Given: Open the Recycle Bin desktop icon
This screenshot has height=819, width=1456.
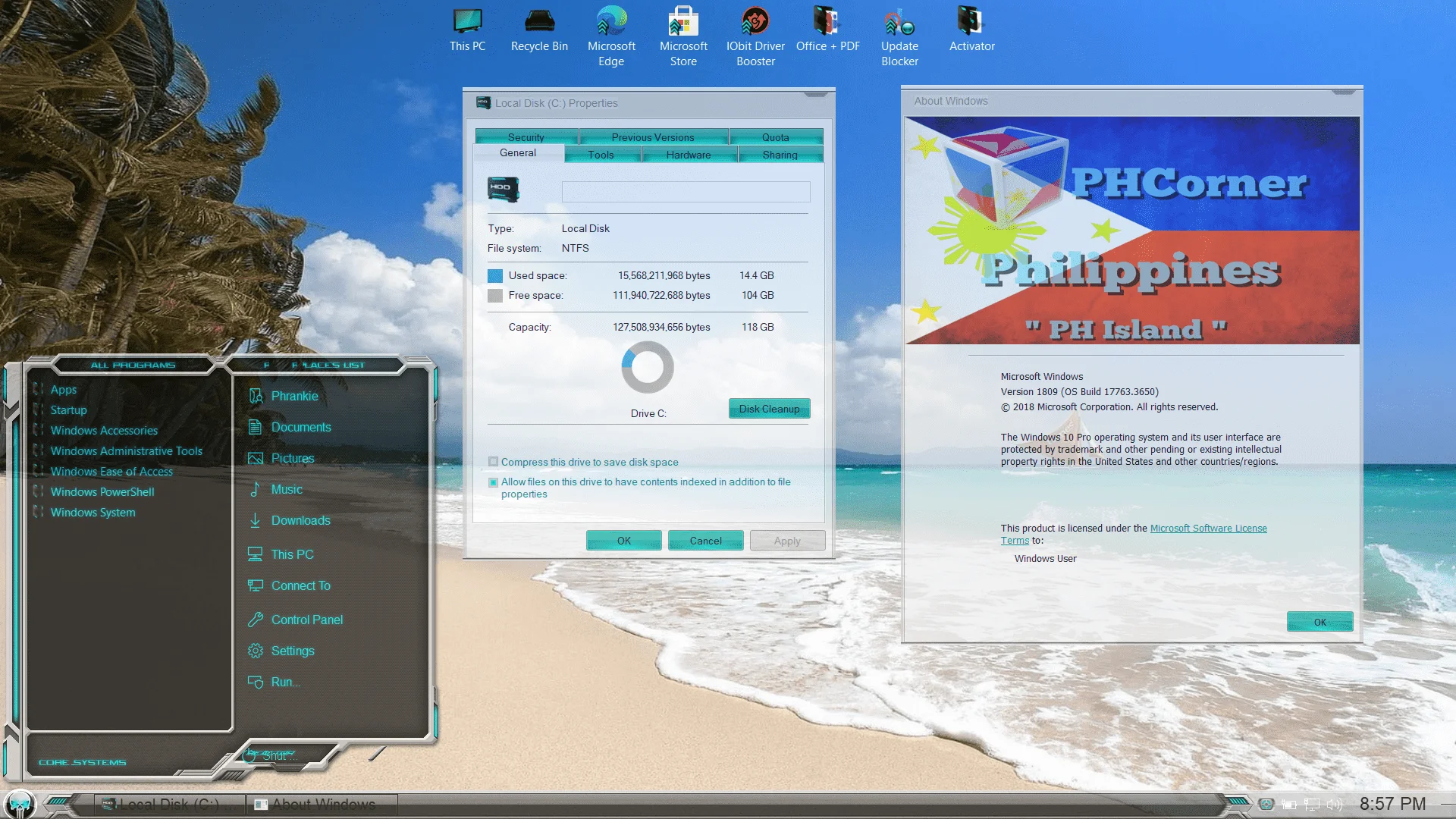Looking at the screenshot, I should coord(539,30).
